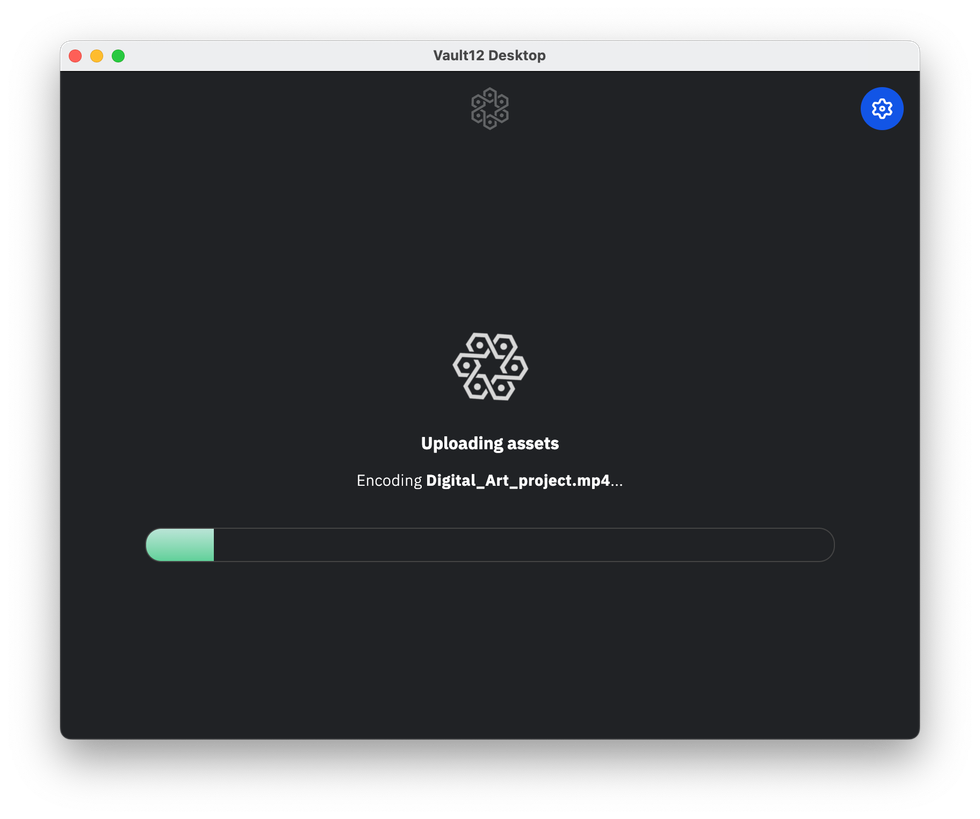Click the white gear glyph inside blue circle
980x819 pixels.
[881, 109]
